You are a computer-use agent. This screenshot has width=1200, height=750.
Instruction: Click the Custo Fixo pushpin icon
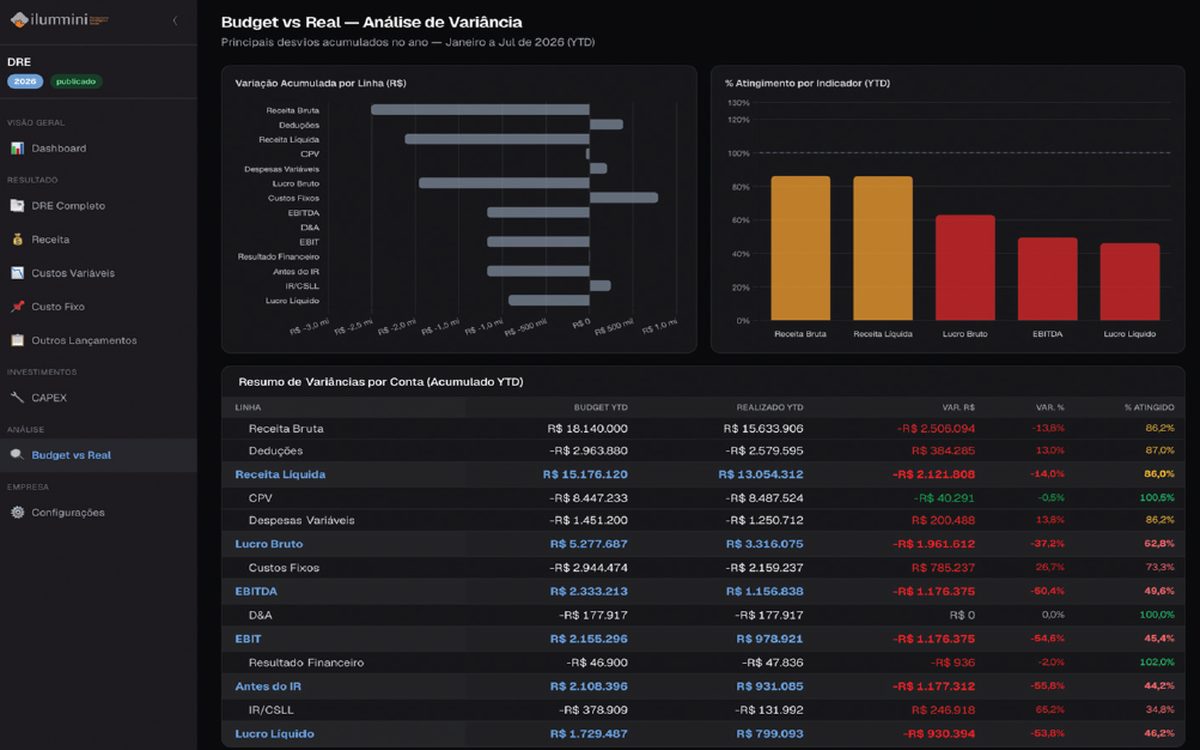click(17, 307)
